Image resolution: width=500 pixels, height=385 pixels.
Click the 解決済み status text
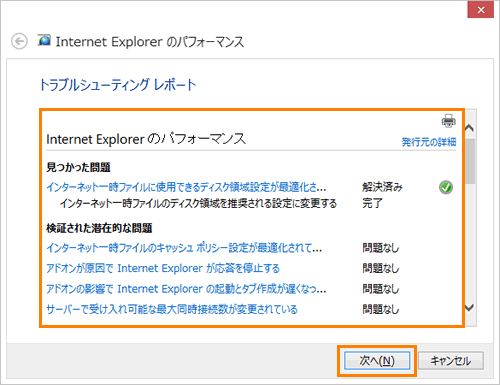(x=382, y=187)
